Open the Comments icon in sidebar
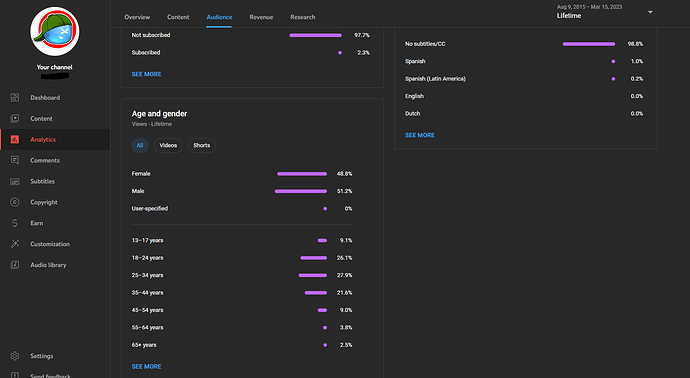 (x=15, y=160)
